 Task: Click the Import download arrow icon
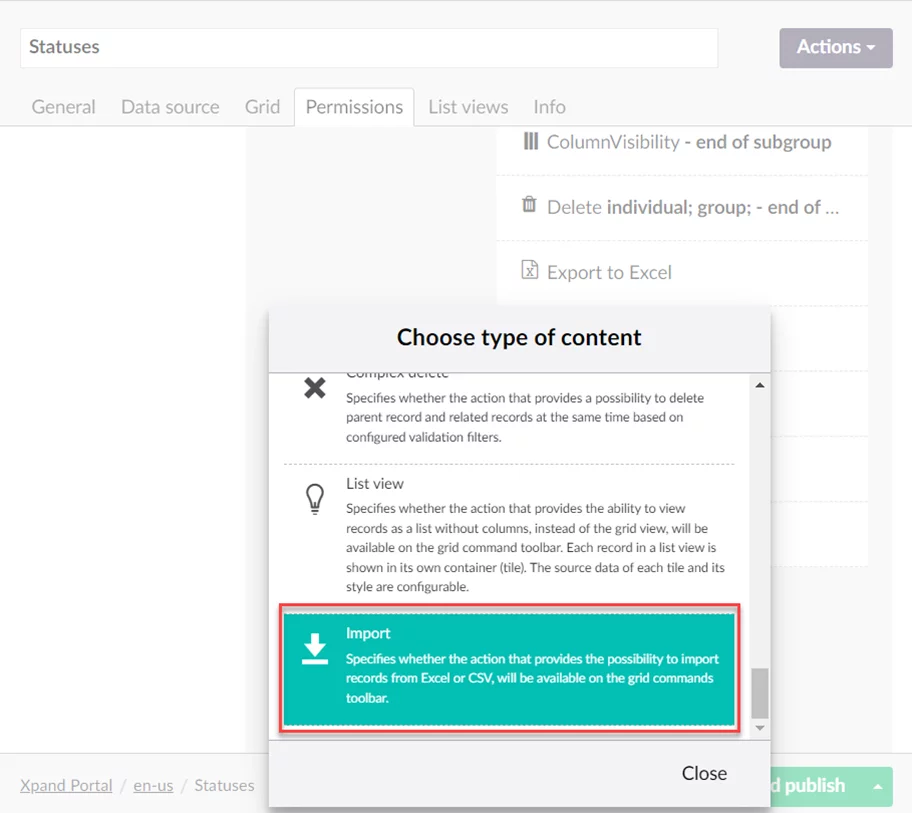point(315,649)
